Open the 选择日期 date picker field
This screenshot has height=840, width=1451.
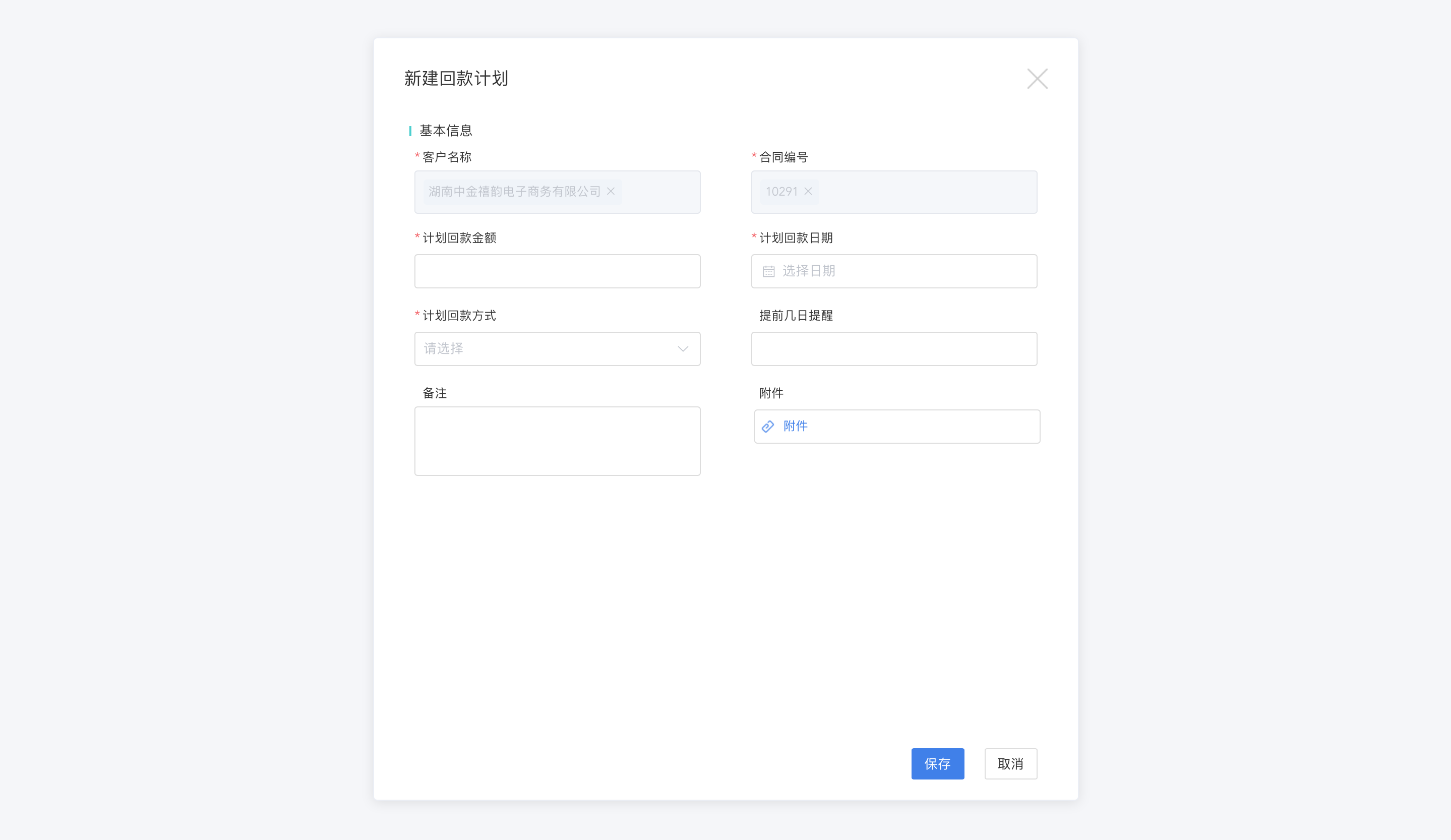point(893,271)
